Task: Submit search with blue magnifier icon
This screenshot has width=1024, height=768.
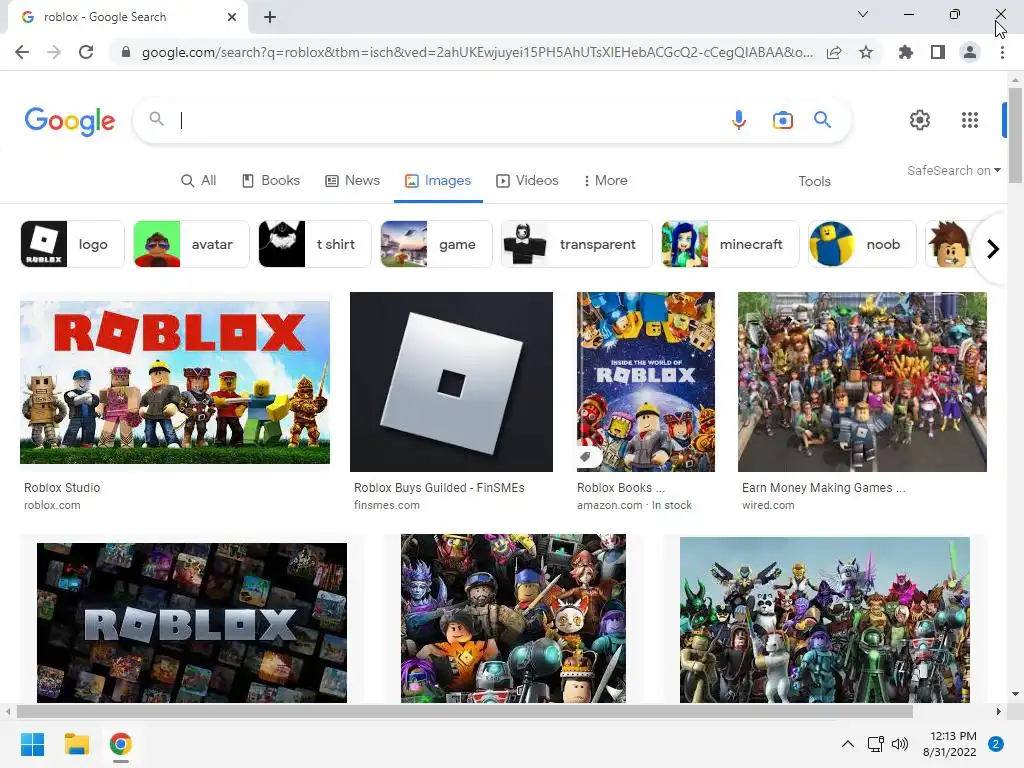Action: pos(822,120)
